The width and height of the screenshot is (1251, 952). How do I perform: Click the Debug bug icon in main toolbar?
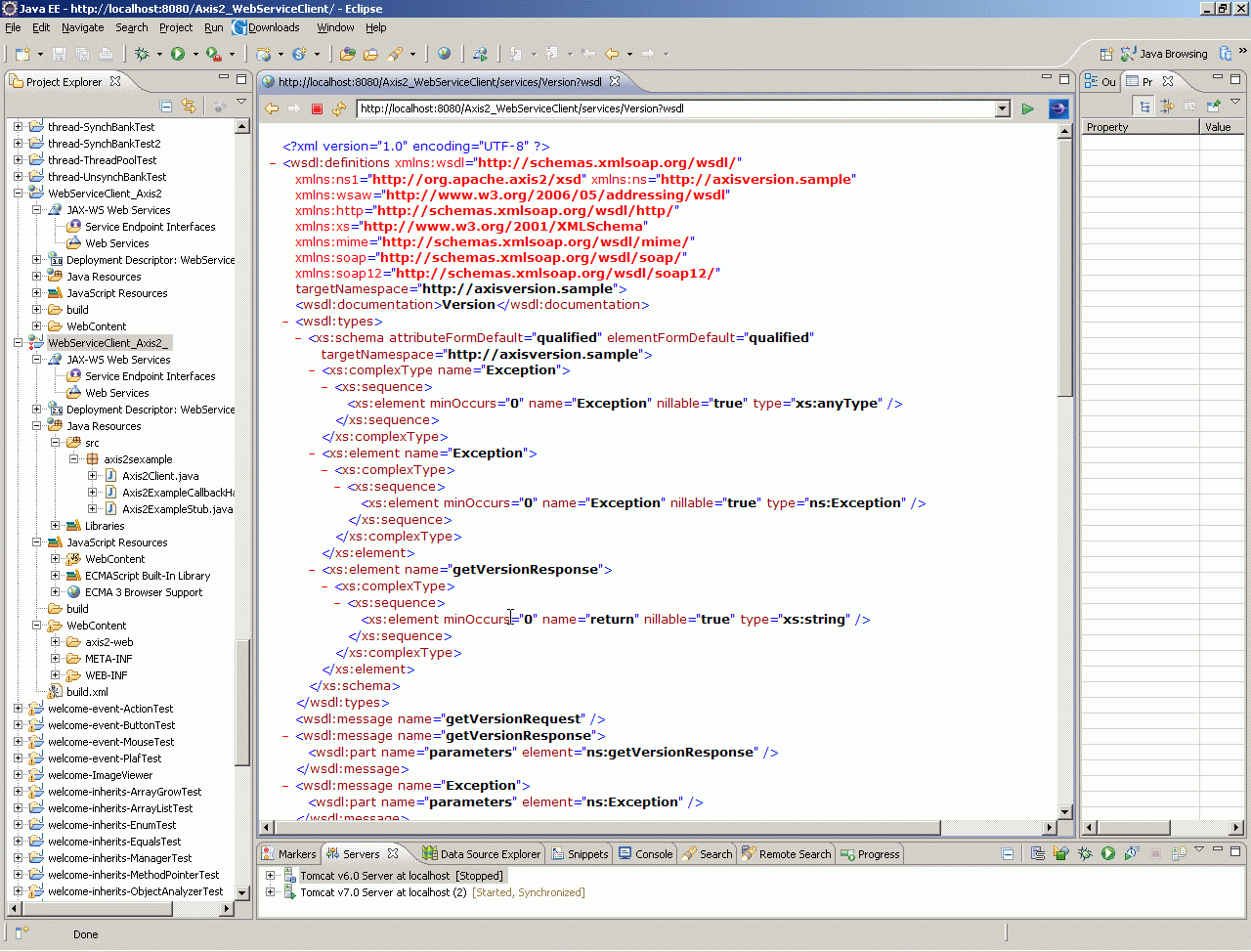coord(143,55)
